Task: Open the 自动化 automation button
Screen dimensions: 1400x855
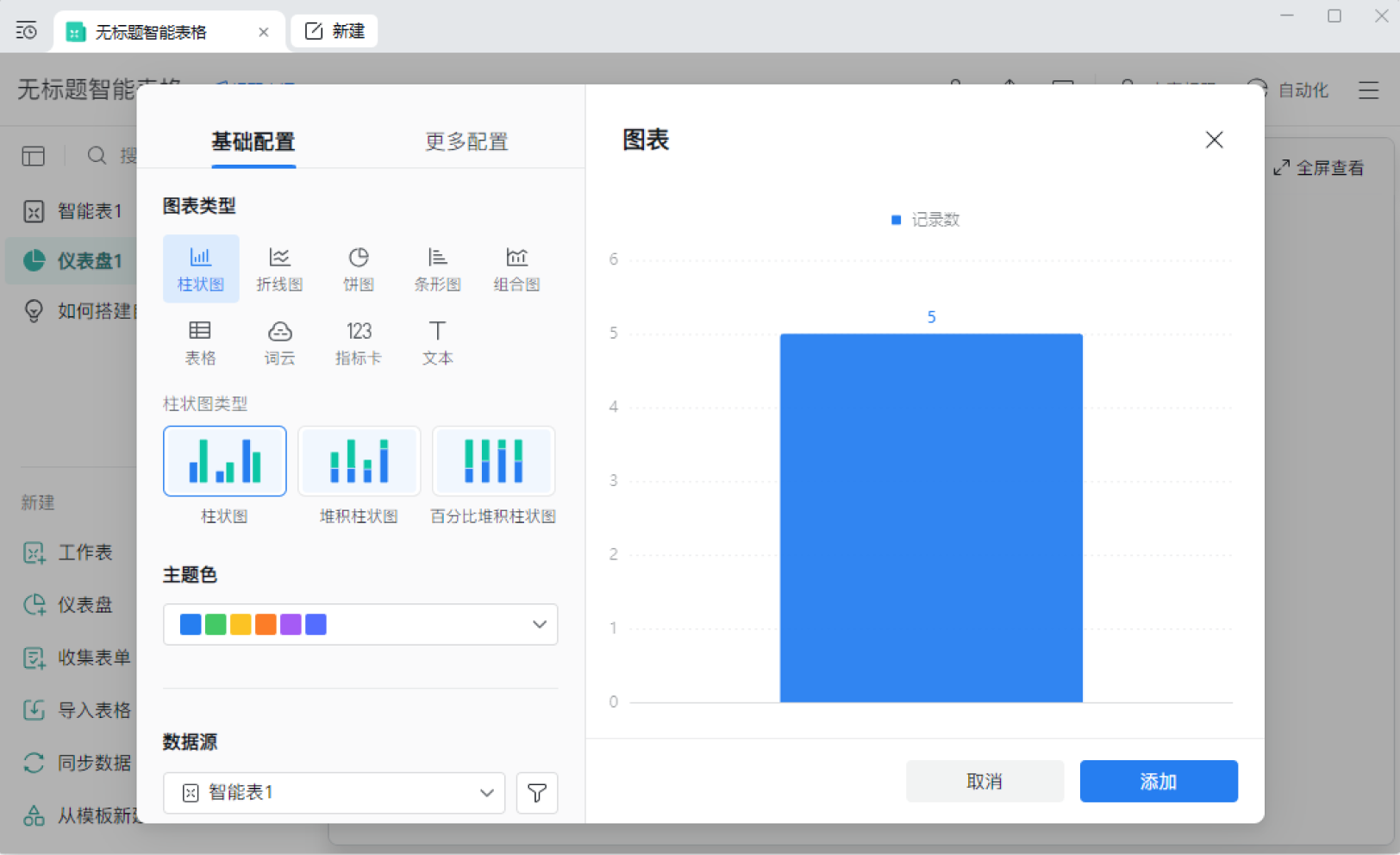Action: [x=1289, y=90]
